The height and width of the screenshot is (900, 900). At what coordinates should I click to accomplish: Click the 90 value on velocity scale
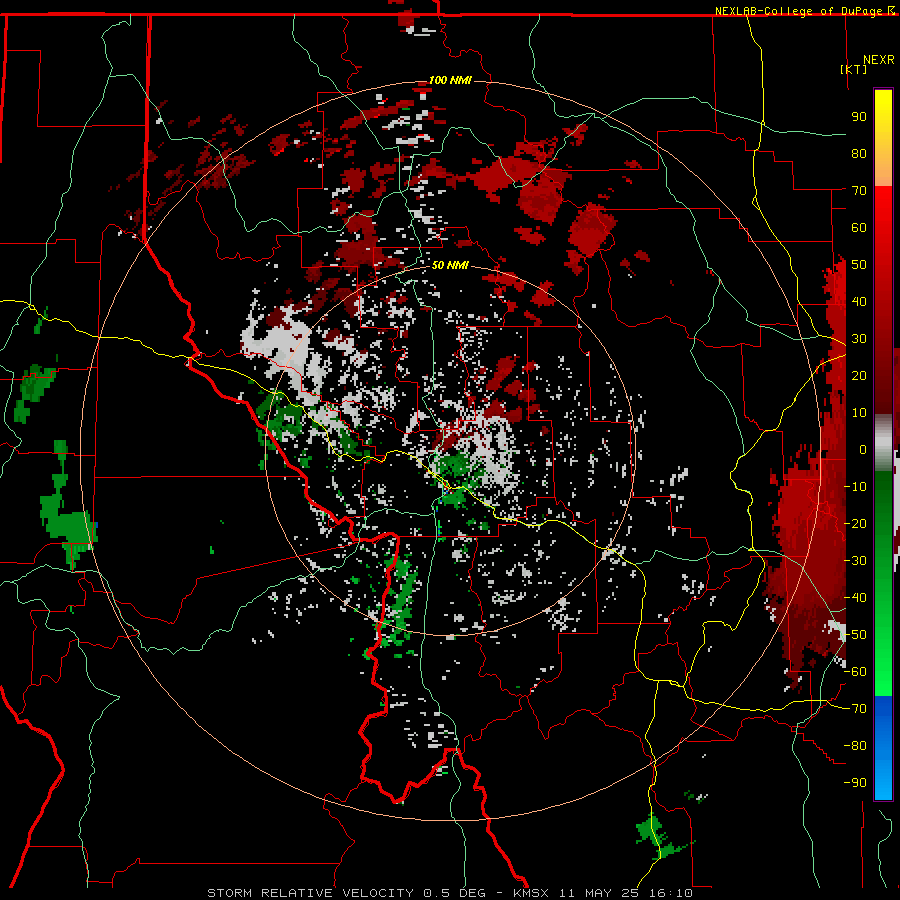[x=859, y=117]
